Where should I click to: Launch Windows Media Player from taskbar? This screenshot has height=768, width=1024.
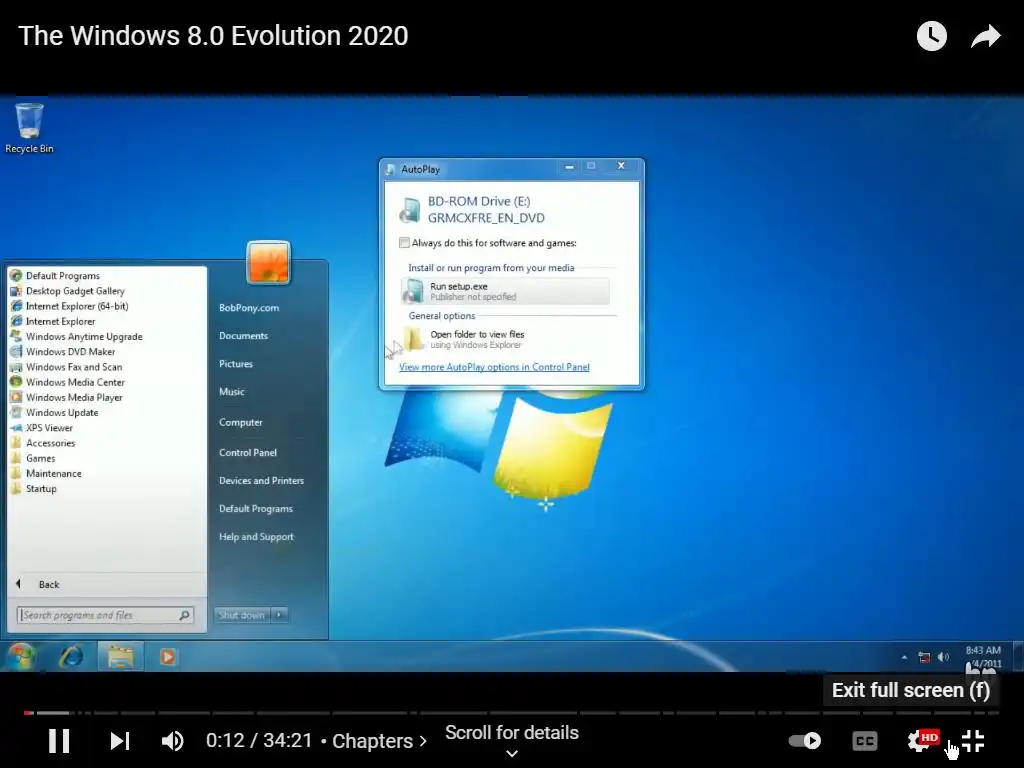pyautogui.click(x=168, y=656)
